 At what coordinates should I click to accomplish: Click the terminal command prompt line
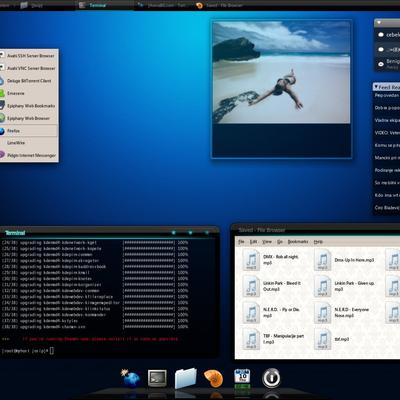(x=28, y=351)
